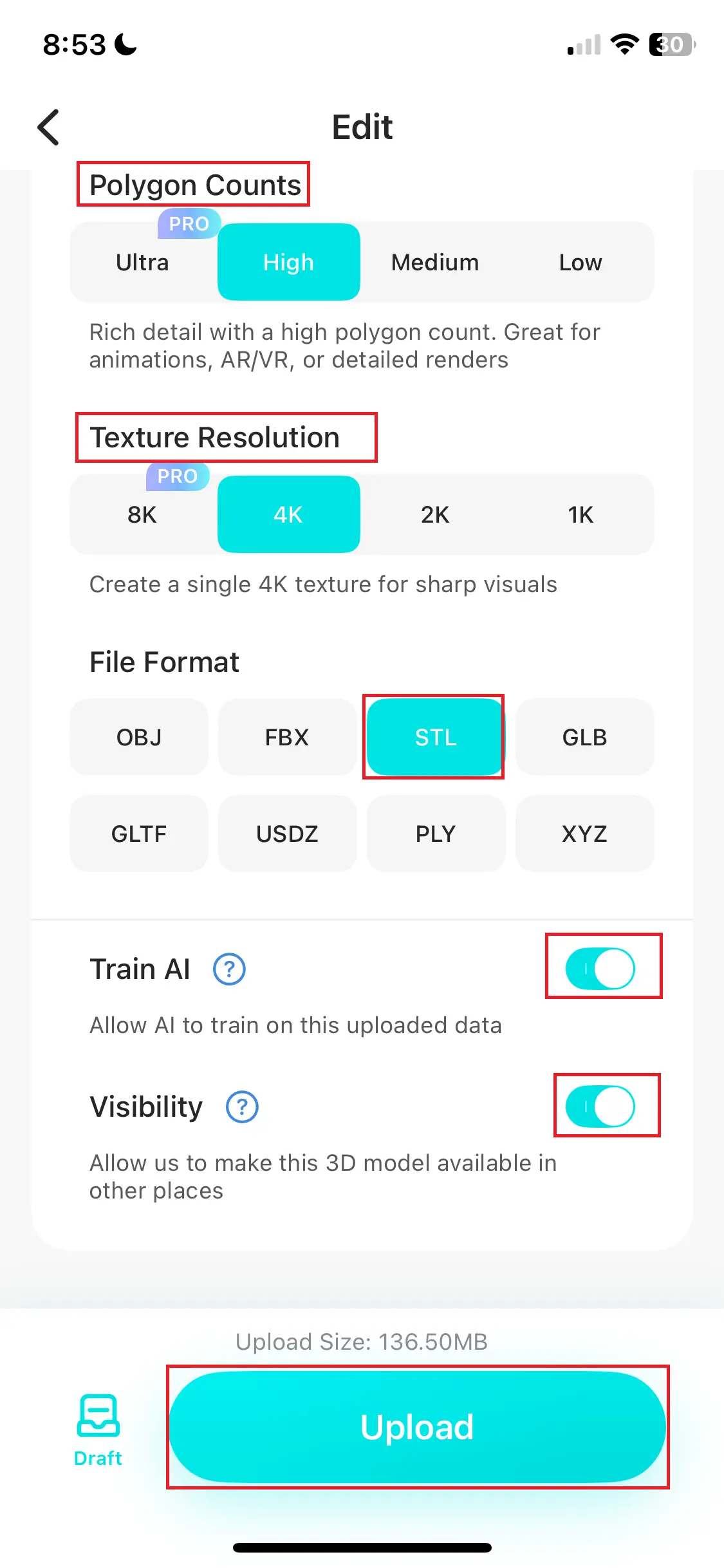Viewport: 724px width, 1568px height.
Task: Select GLTF file format
Action: tap(139, 834)
